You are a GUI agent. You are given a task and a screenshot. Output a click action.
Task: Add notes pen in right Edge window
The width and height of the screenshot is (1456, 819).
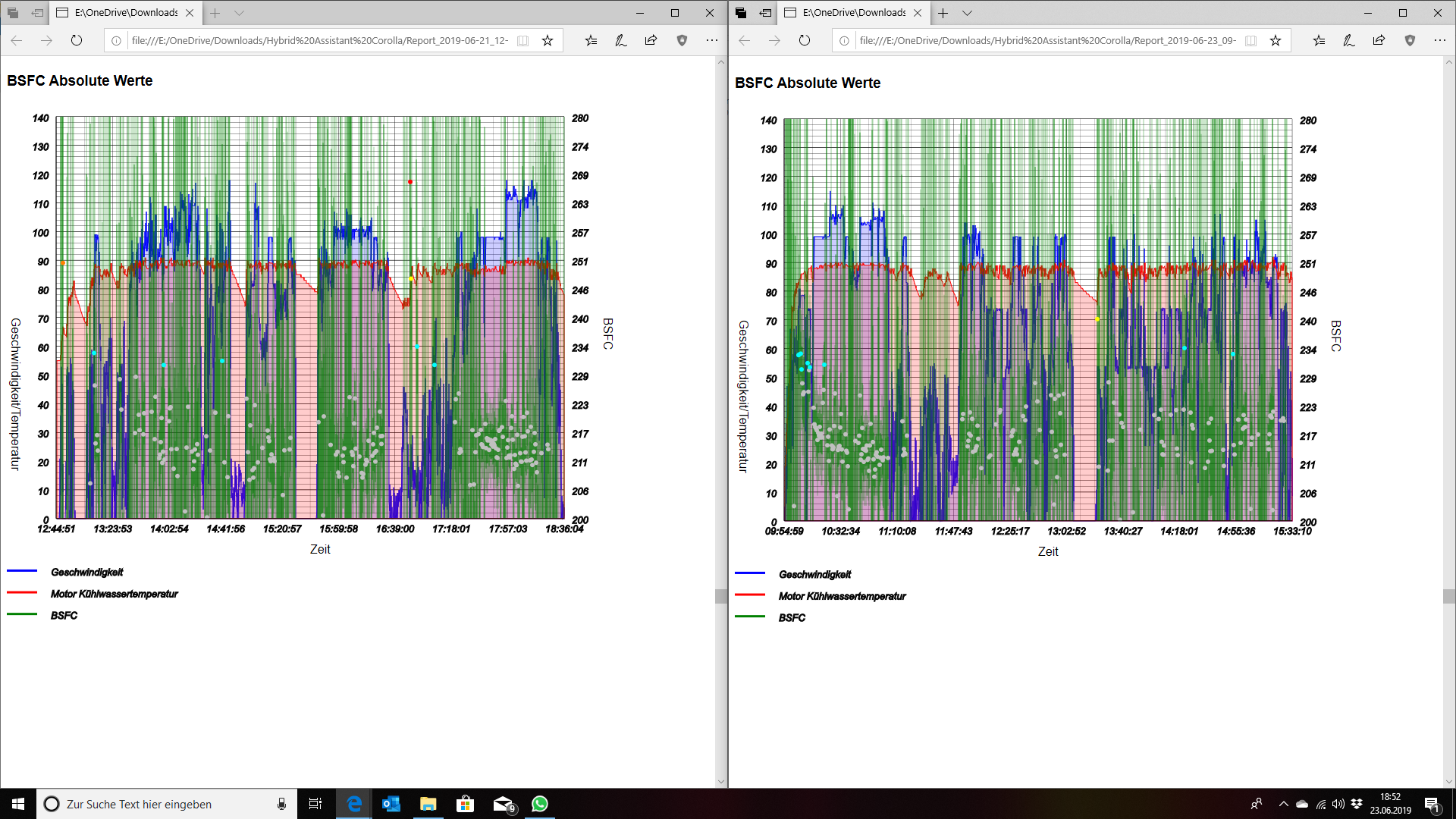pos(1348,41)
